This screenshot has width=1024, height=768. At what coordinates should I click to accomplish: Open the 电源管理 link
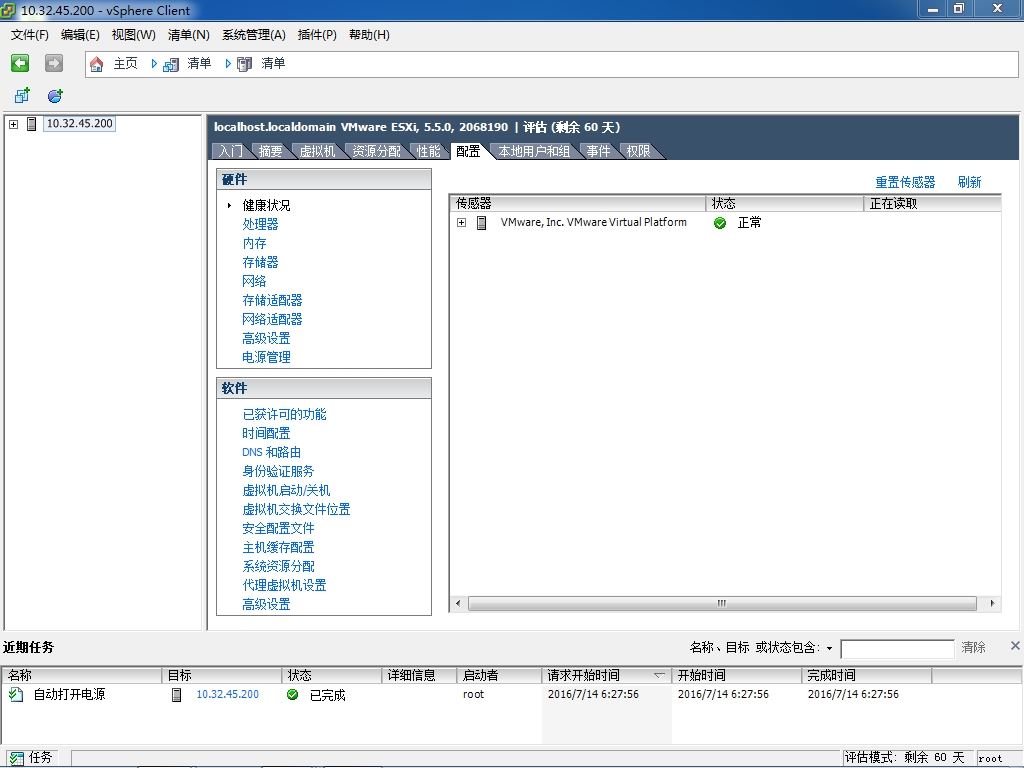[266, 357]
